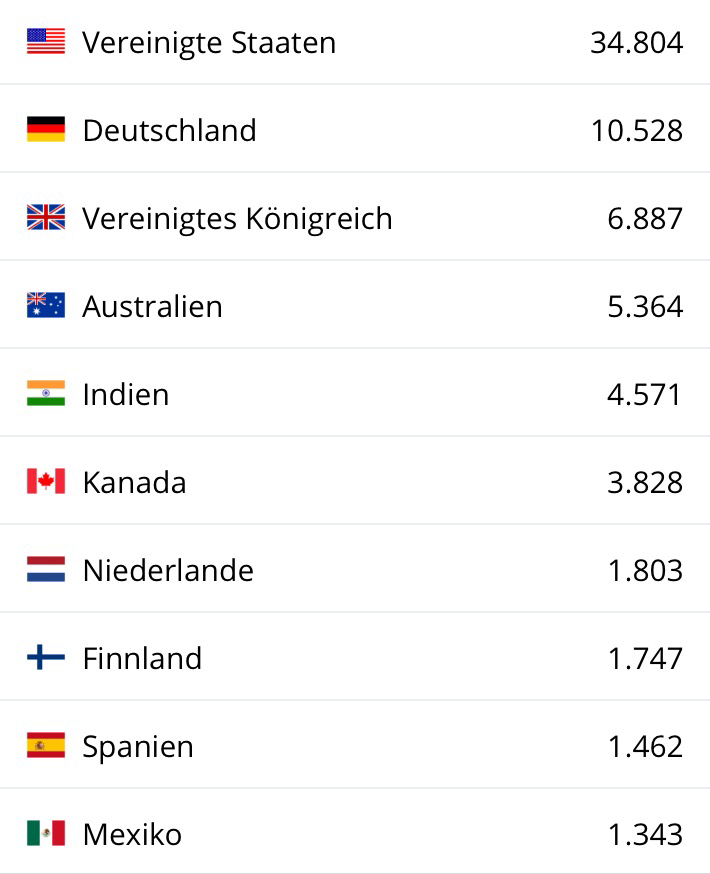This screenshot has height=874, width=710.
Task: Click the United Kingdom flag icon
Action: (46, 217)
